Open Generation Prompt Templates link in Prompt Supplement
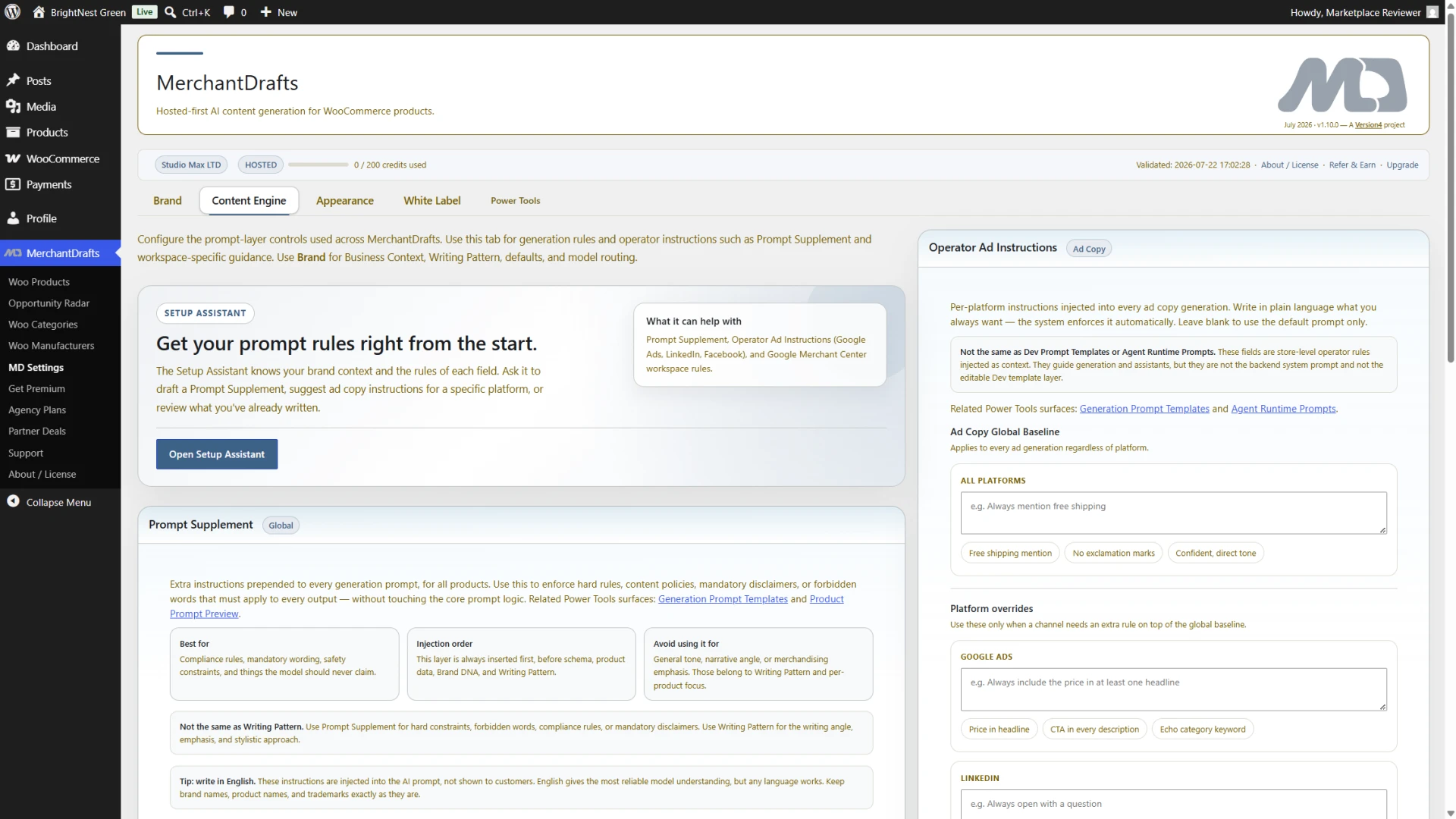The height and width of the screenshot is (819, 1456). click(x=723, y=599)
